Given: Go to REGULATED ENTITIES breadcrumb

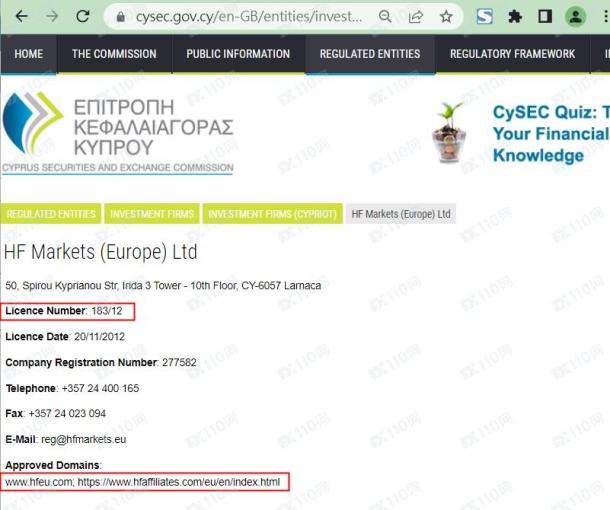Looking at the screenshot, I should point(51,214).
